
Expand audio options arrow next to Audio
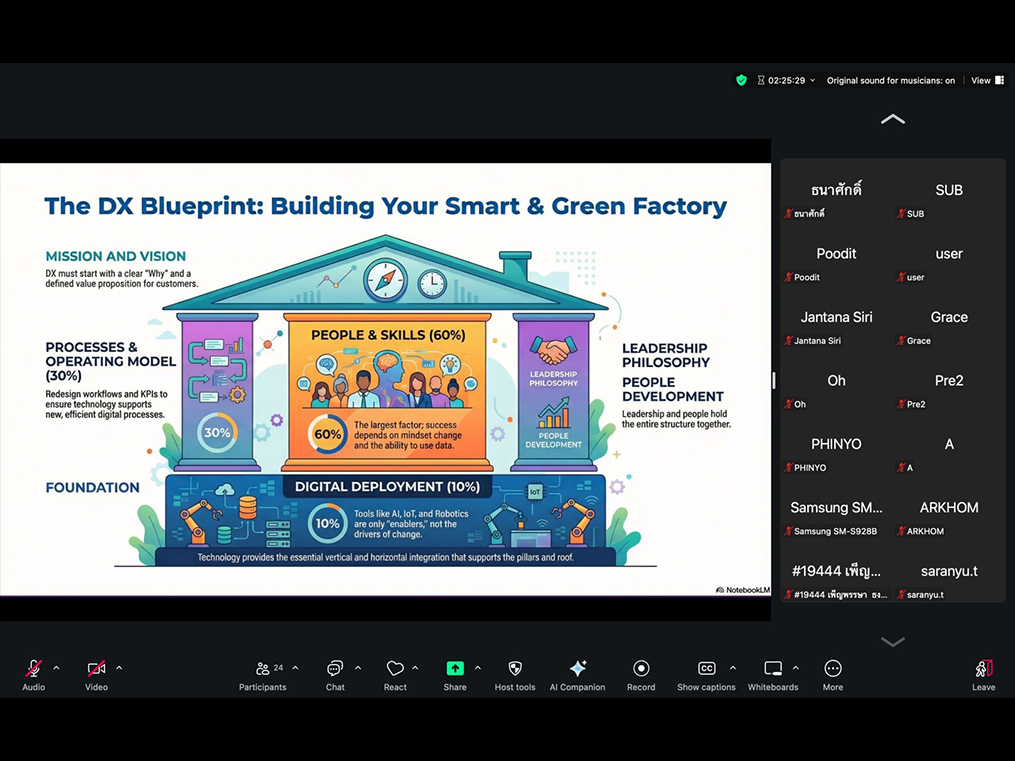pos(56,668)
